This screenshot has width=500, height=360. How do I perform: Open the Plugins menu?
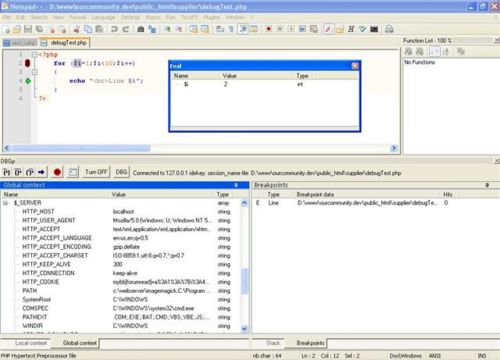[212, 17]
